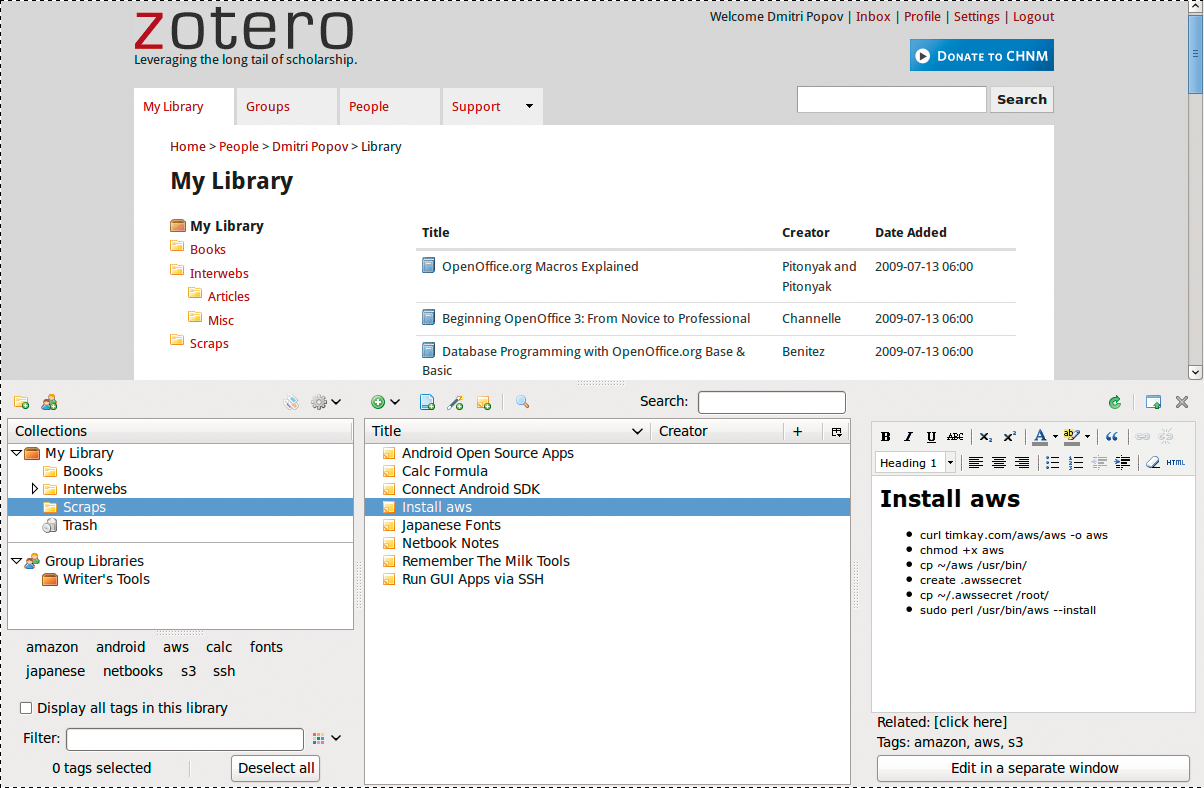1204x788 pixels.
Task: Apply Superscript in the note editor
Action: [x=1009, y=436]
